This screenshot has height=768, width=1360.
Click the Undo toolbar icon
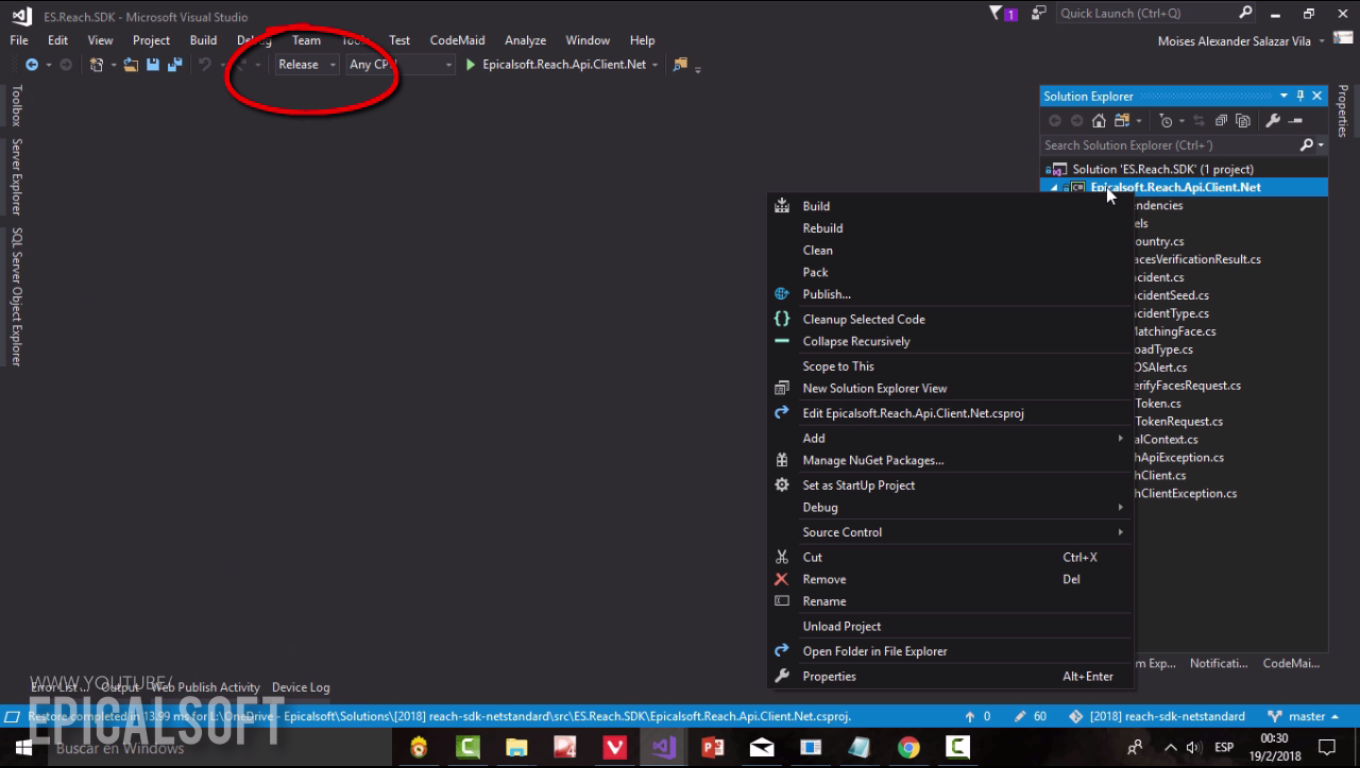click(204, 64)
